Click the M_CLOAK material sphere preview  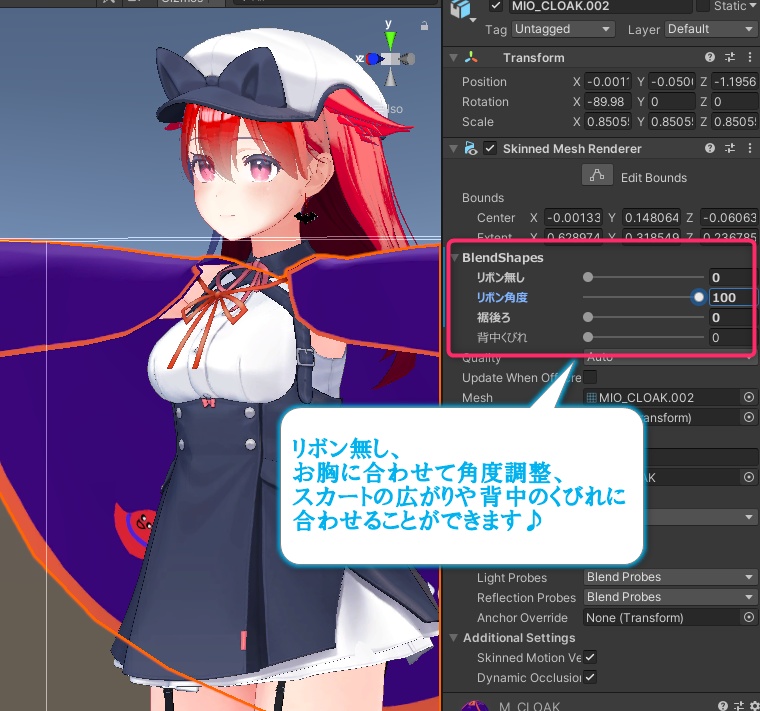(x=475, y=706)
